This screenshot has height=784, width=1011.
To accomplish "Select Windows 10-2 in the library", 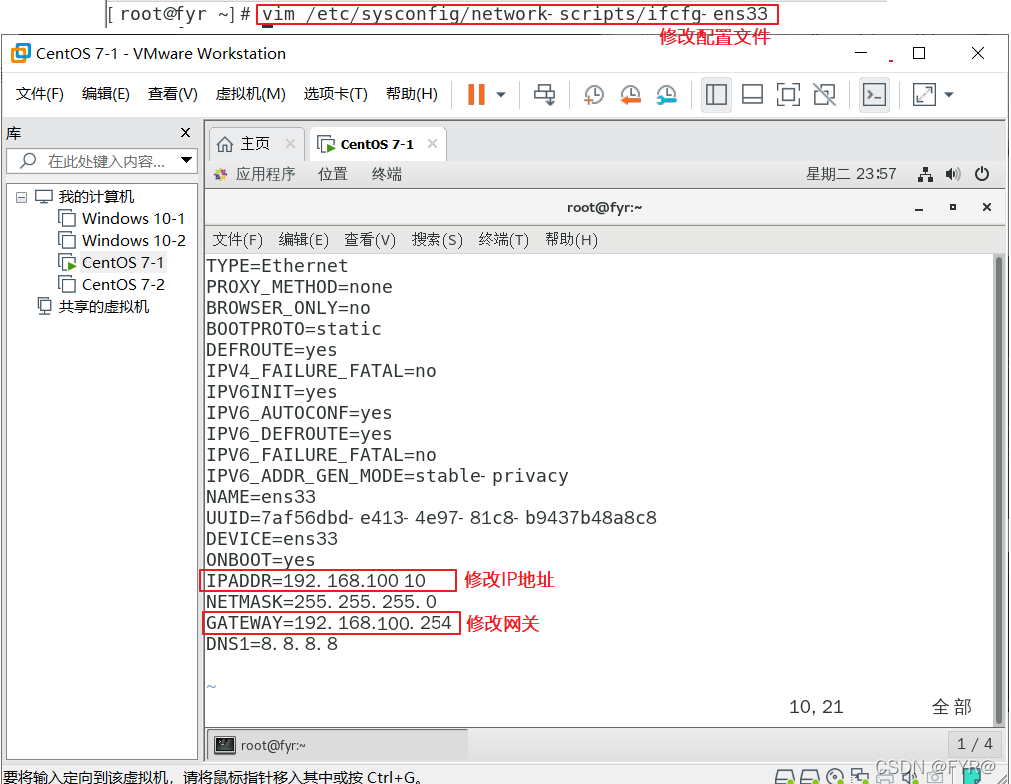I will coord(121,240).
